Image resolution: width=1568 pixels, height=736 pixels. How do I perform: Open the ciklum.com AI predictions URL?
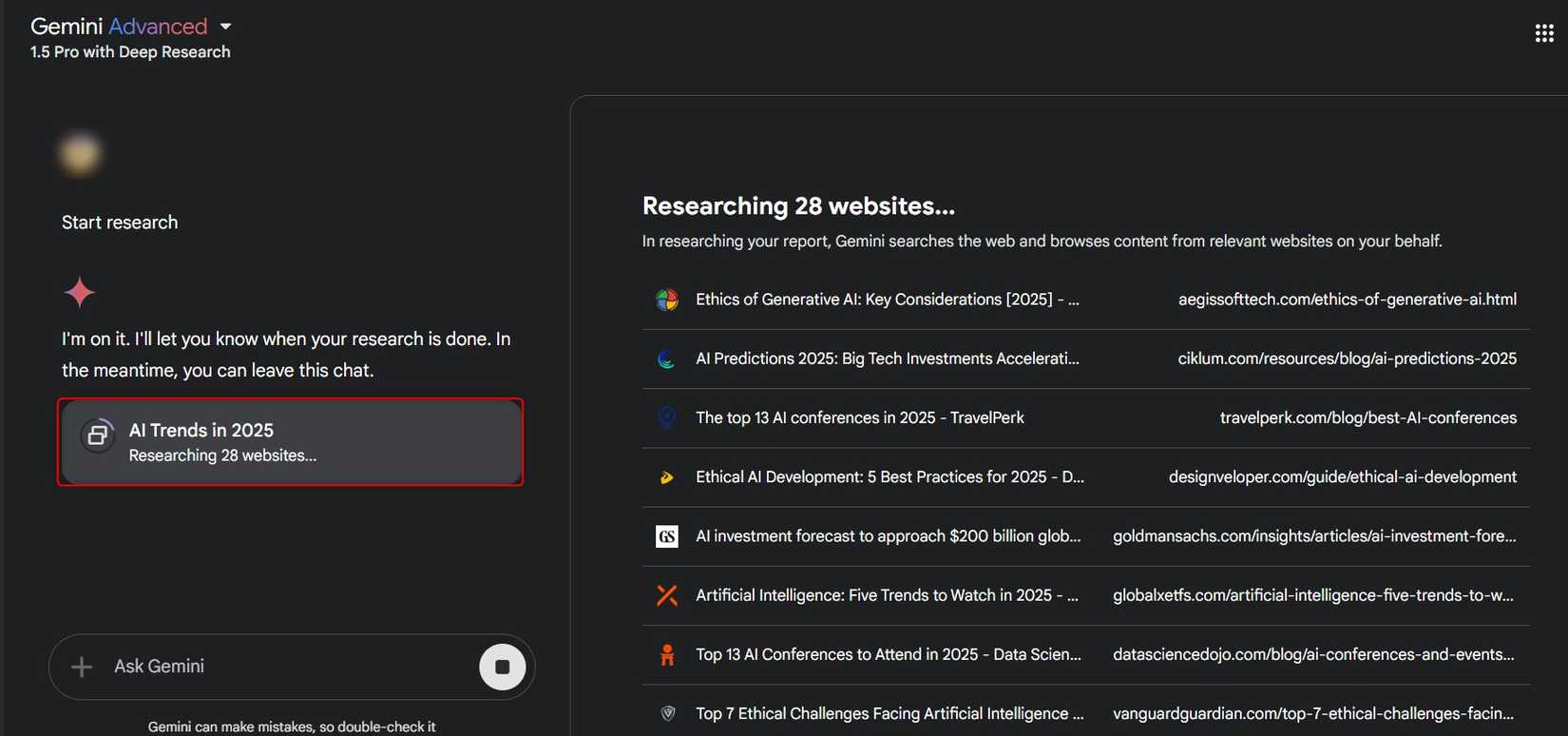pos(1347,358)
